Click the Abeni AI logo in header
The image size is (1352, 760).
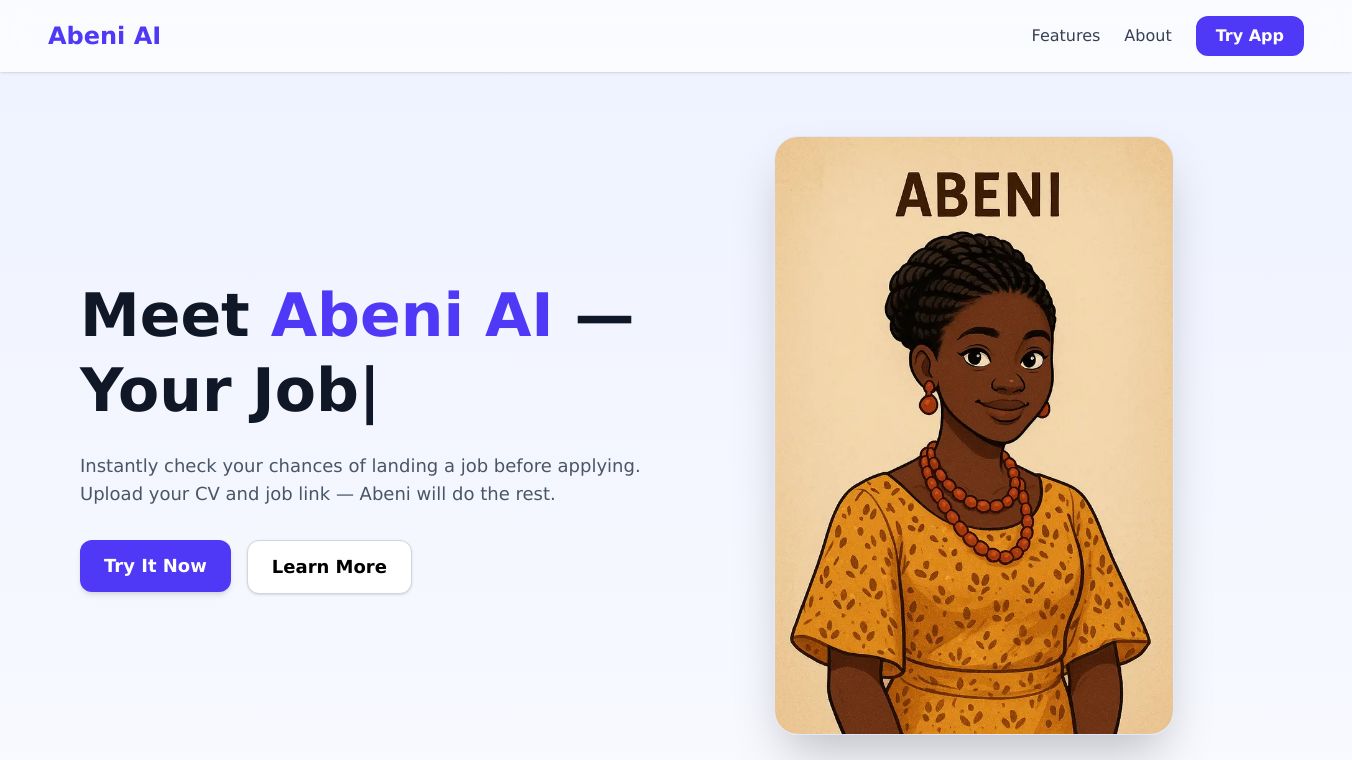(x=104, y=36)
